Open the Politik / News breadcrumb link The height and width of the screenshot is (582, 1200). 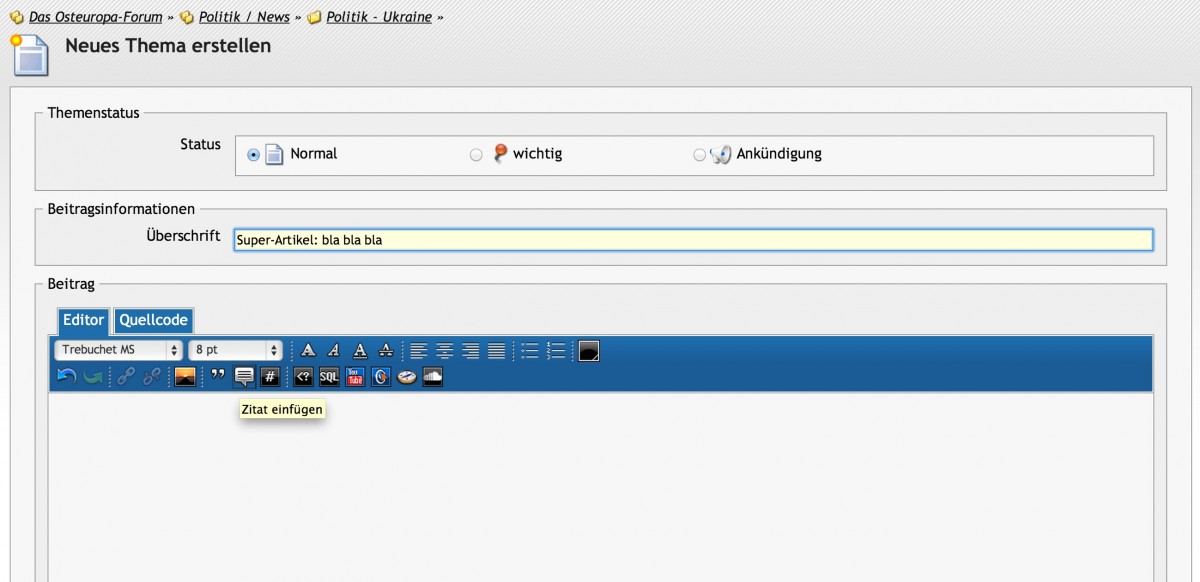click(x=244, y=17)
